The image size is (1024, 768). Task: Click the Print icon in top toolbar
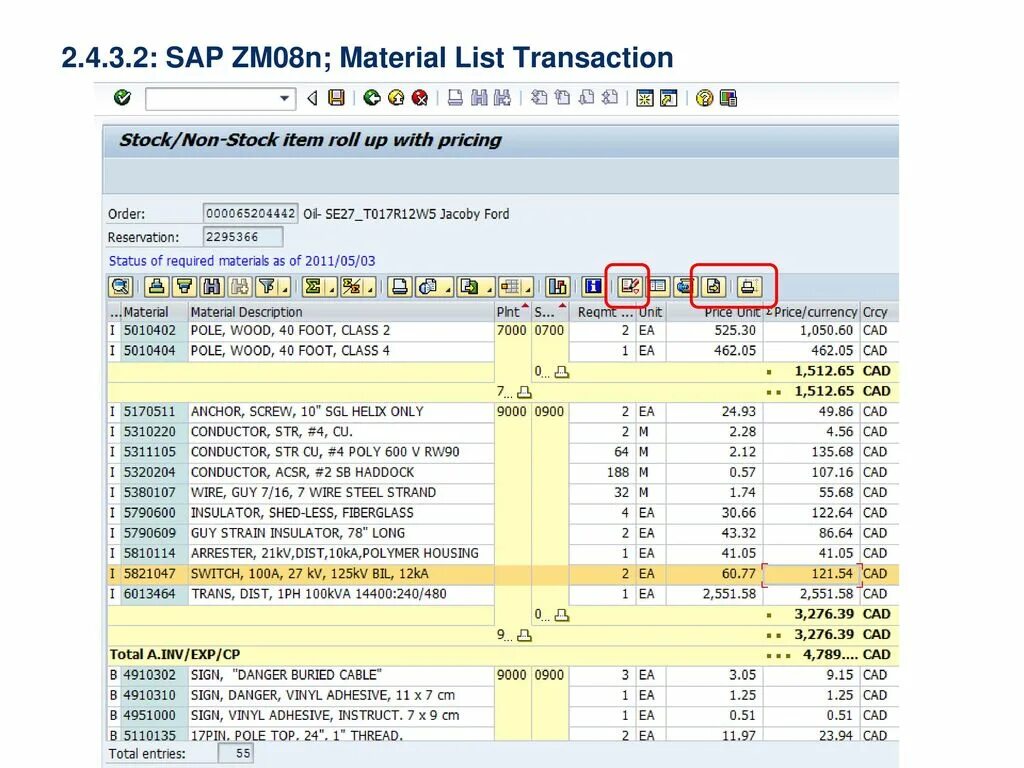(455, 98)
